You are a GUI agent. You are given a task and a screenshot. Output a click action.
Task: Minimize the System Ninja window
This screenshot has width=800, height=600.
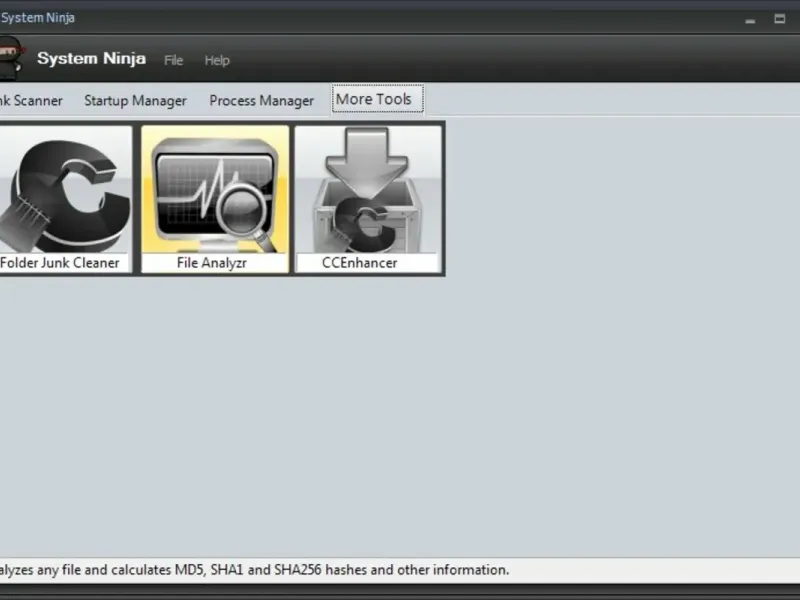(750, 20)
